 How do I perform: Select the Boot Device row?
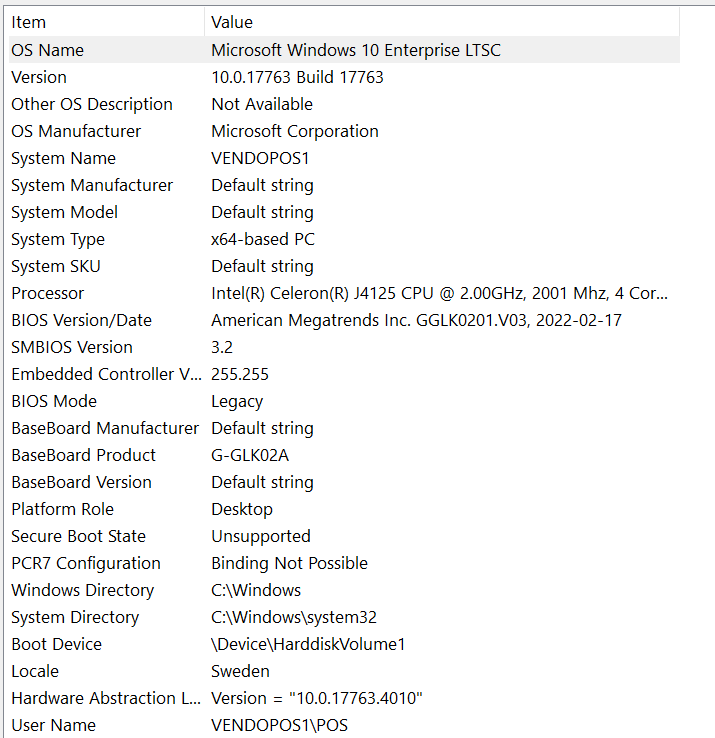pyautogui.click(x=56, y=644)
